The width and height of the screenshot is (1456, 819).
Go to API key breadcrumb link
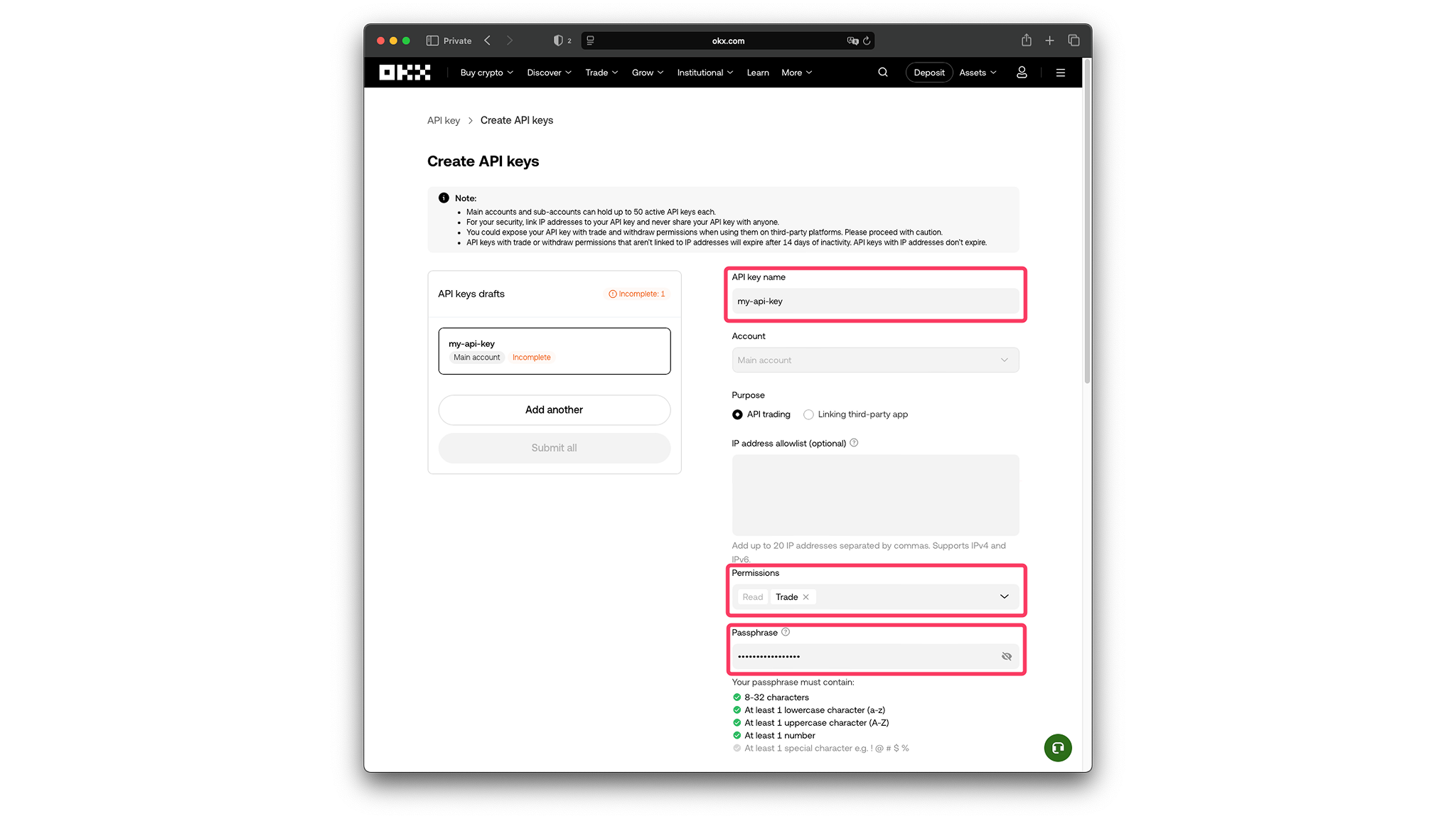point(444,121)
